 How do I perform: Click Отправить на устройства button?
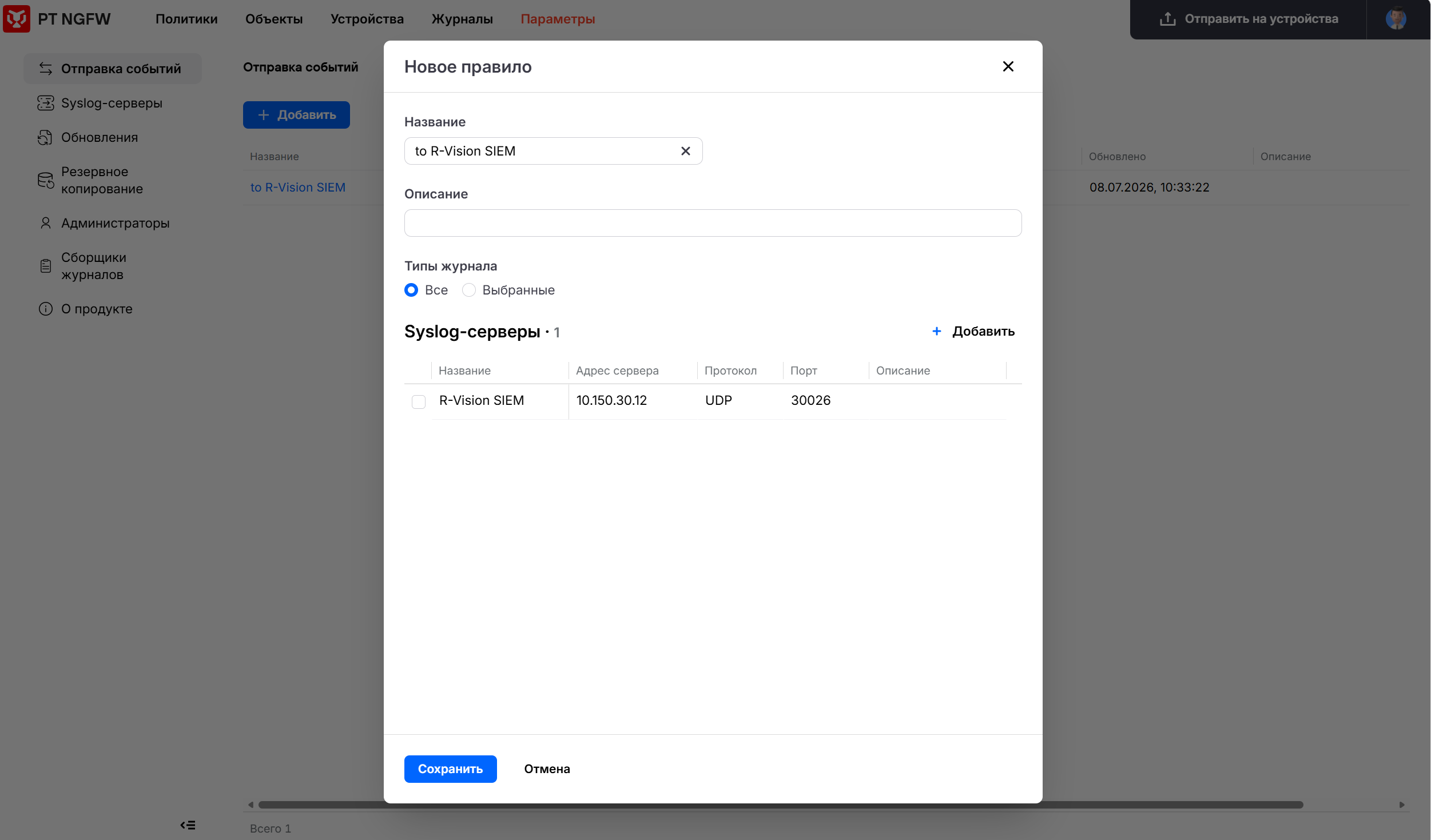coord(1248,19)
